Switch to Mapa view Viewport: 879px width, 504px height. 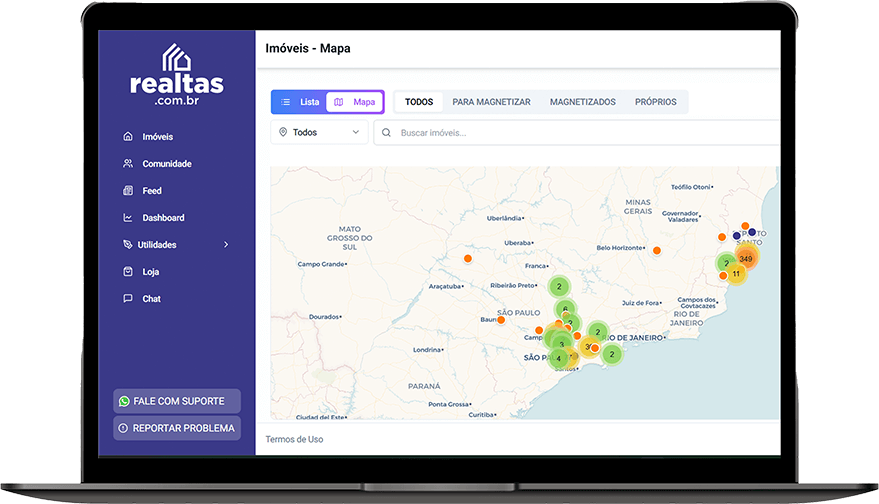click(x=355, y=102)
